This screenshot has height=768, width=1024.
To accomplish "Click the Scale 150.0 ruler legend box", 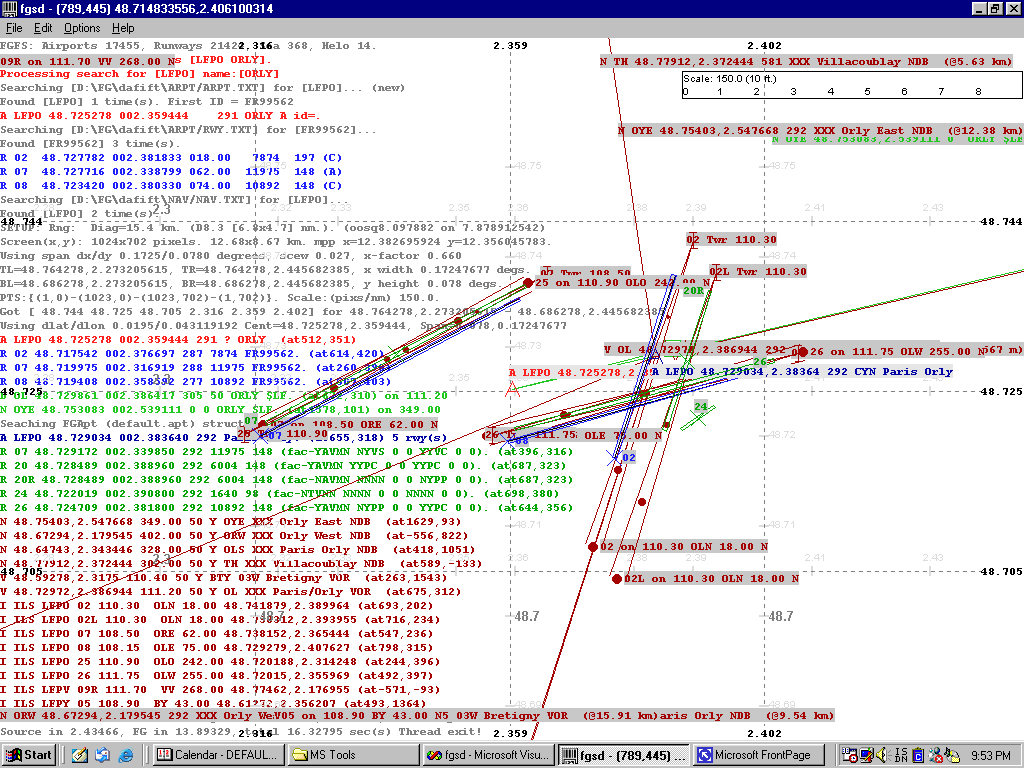I will click(850, 85).
